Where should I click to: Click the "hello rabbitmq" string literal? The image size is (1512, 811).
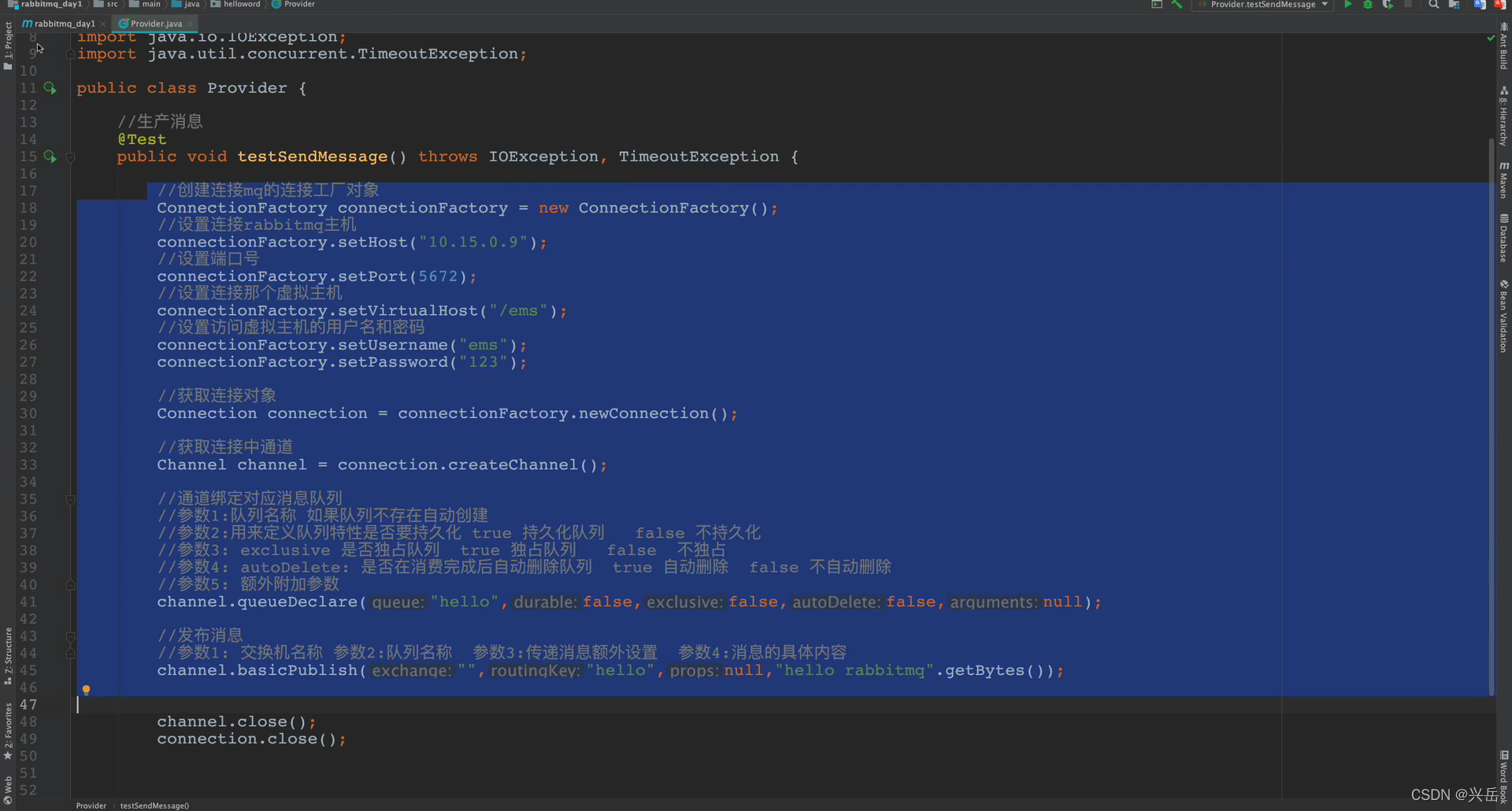tap(855, 671)
